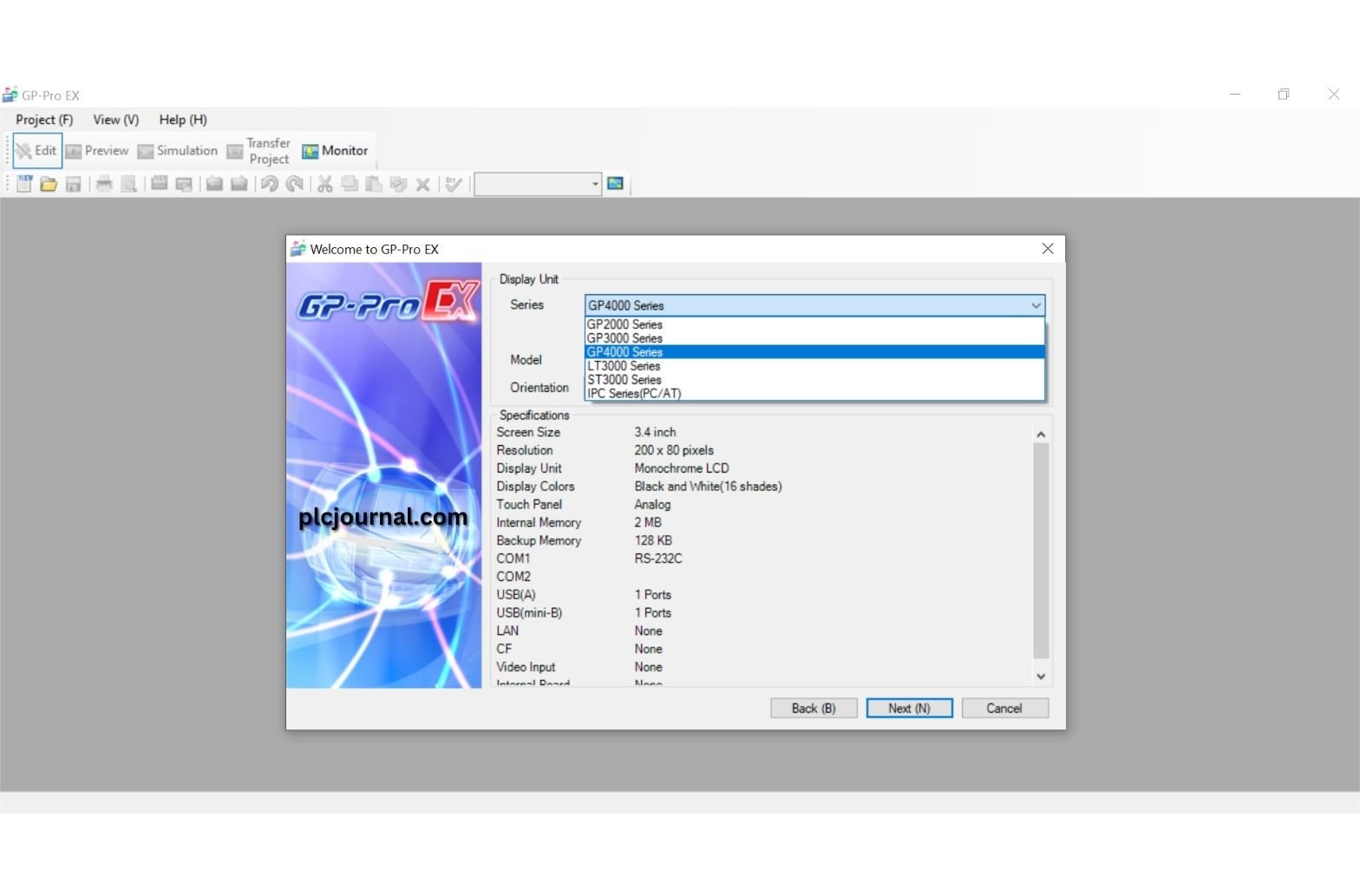Select ST3000 Series from the list
Screen dimensions: 1360x896
point(814,380)
